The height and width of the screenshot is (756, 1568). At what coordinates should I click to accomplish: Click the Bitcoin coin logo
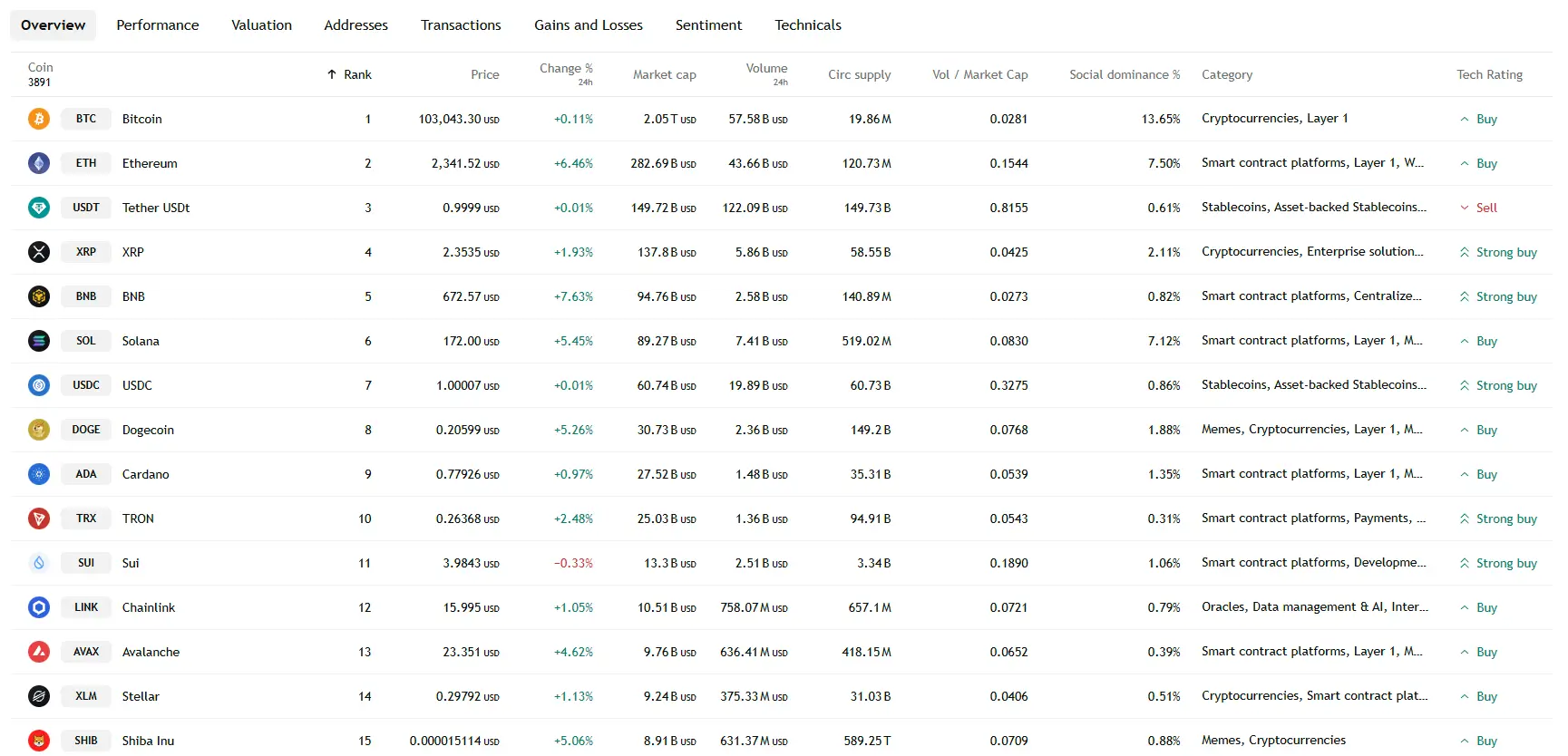(39, 119)
